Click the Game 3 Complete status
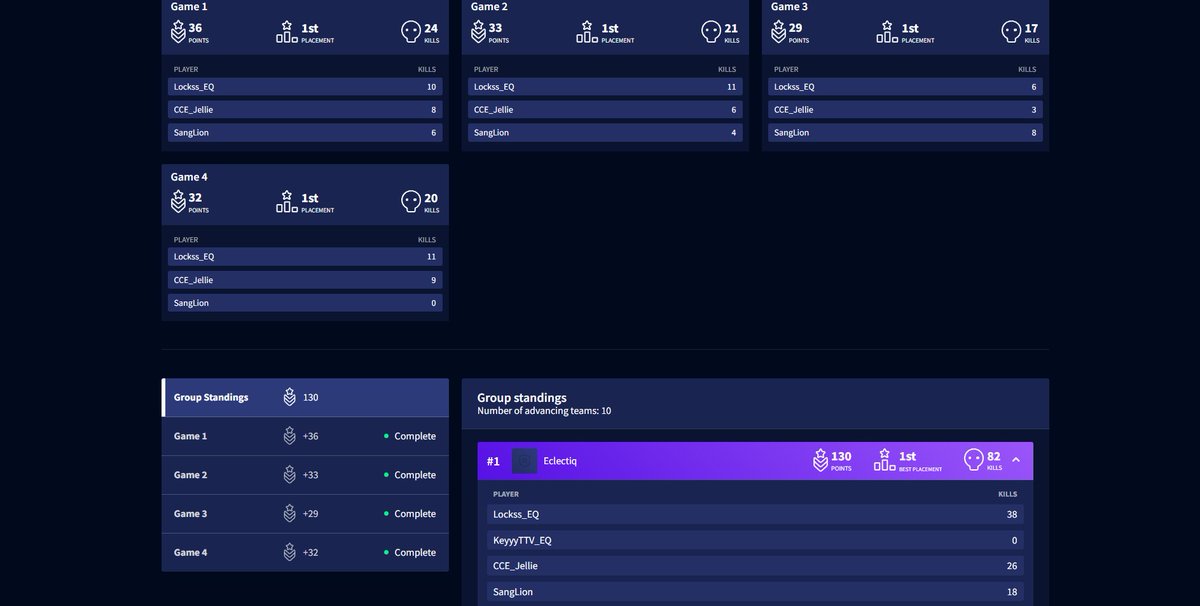The width and height of the screenshot is (1200, 606). 410,514
